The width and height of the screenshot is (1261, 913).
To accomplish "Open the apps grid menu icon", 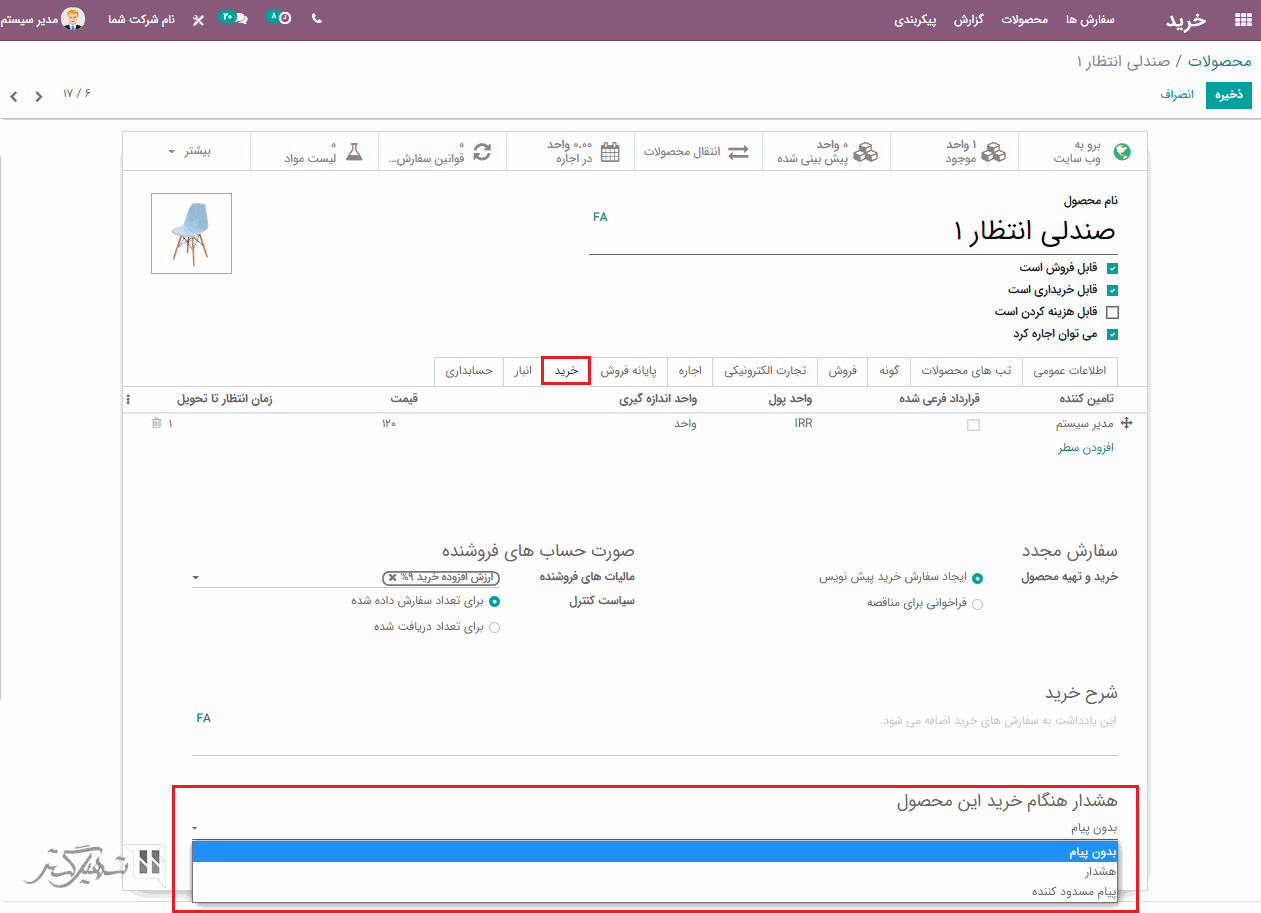I will click(x=1243, y=19).
